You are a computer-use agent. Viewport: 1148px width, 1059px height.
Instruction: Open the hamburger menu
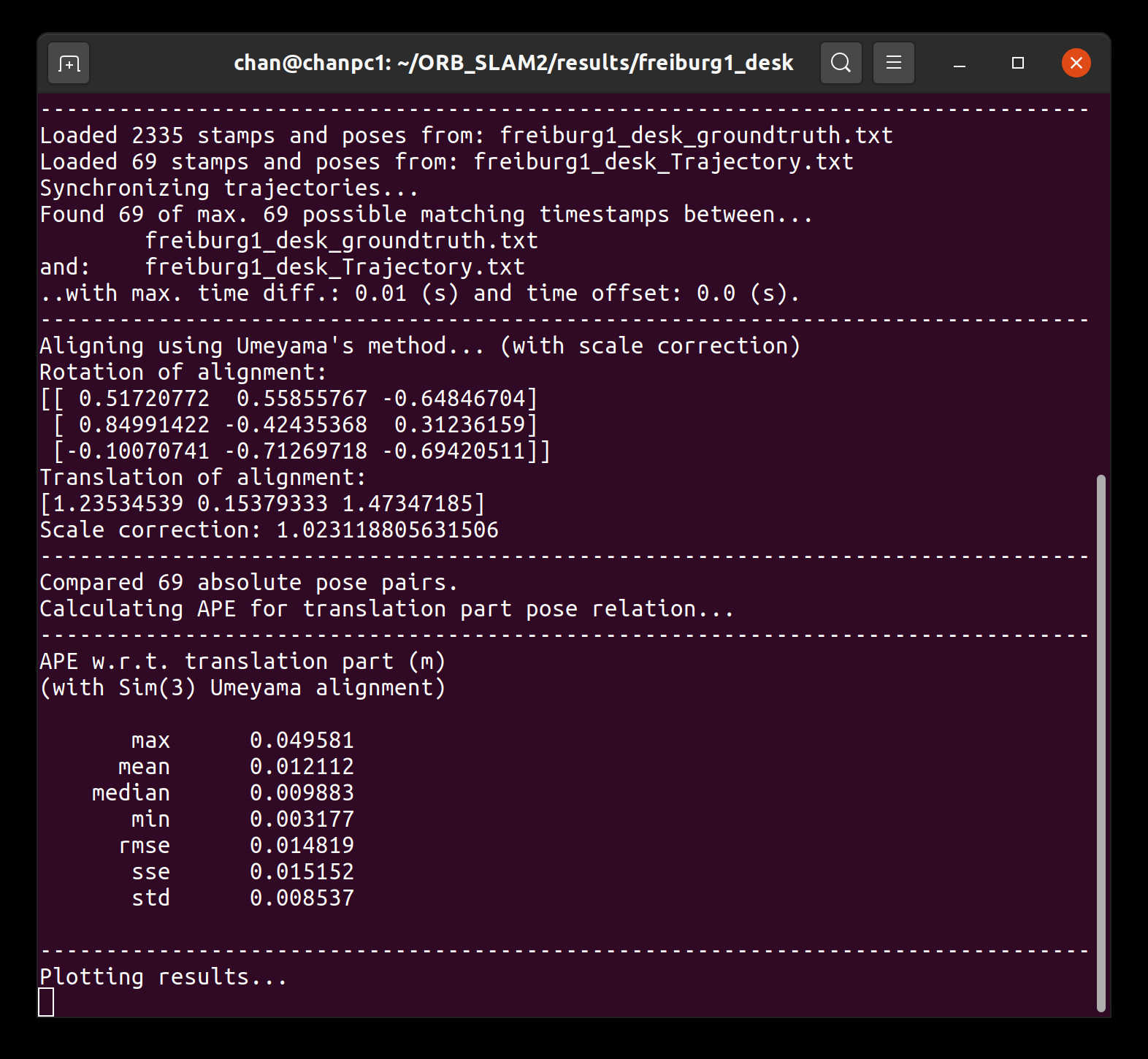point(893,64)
